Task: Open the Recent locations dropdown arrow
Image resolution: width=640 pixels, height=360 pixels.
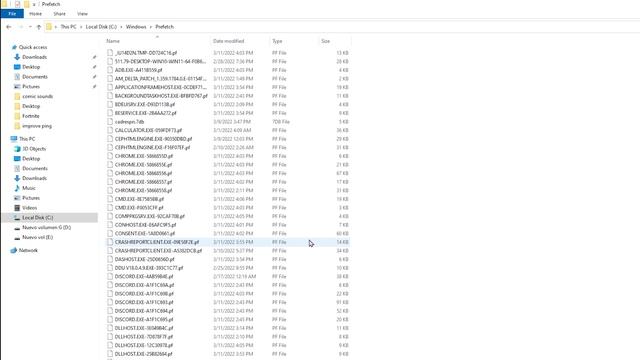Action: pyautogui.click(x=30, y=27)
